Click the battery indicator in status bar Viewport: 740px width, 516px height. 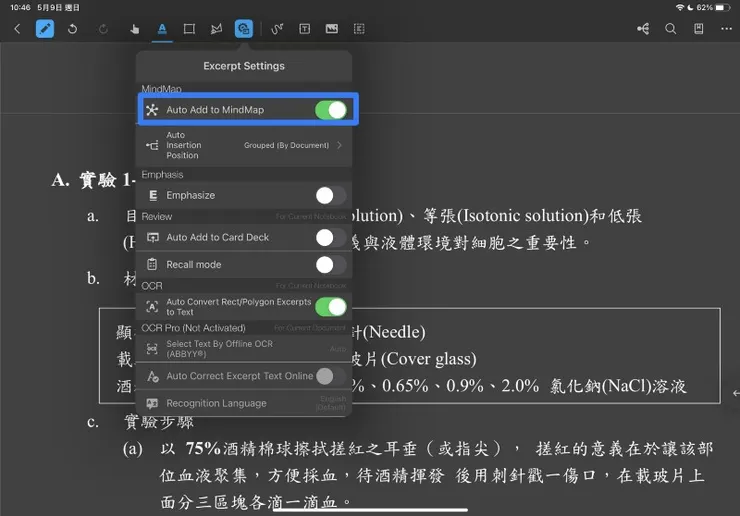point(723,8)
